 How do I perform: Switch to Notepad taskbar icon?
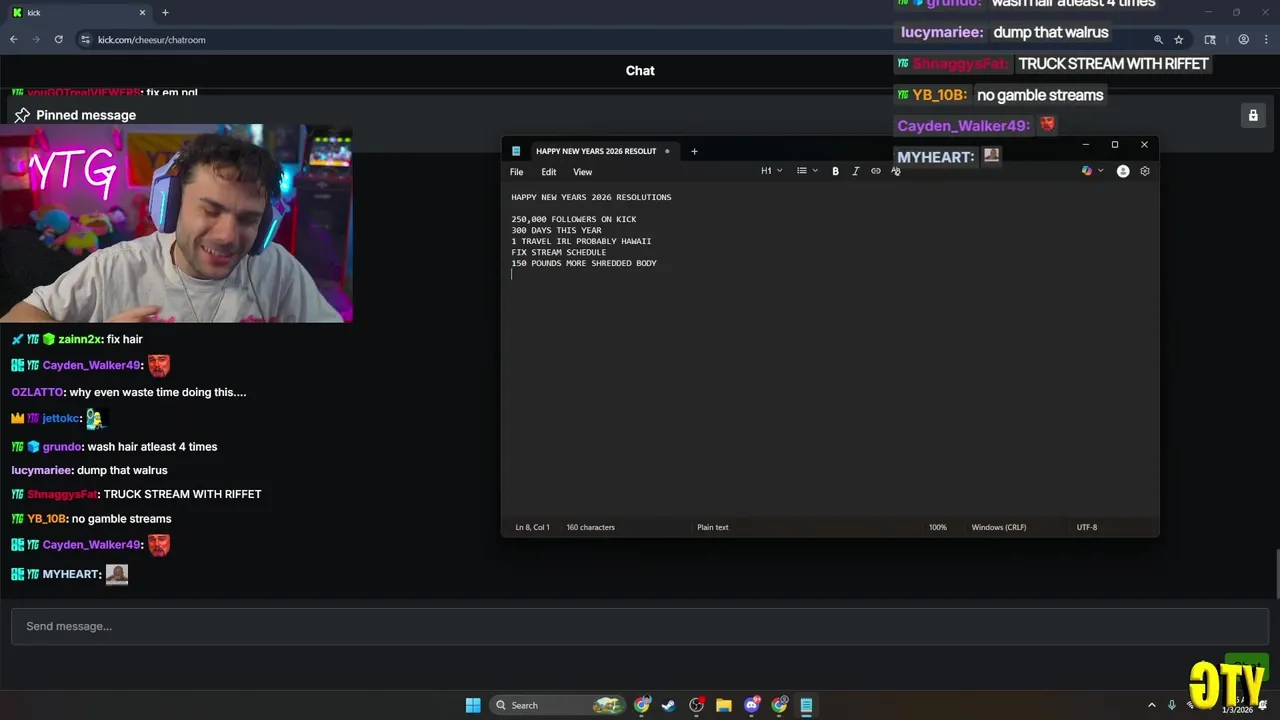(x=806, y=705)
